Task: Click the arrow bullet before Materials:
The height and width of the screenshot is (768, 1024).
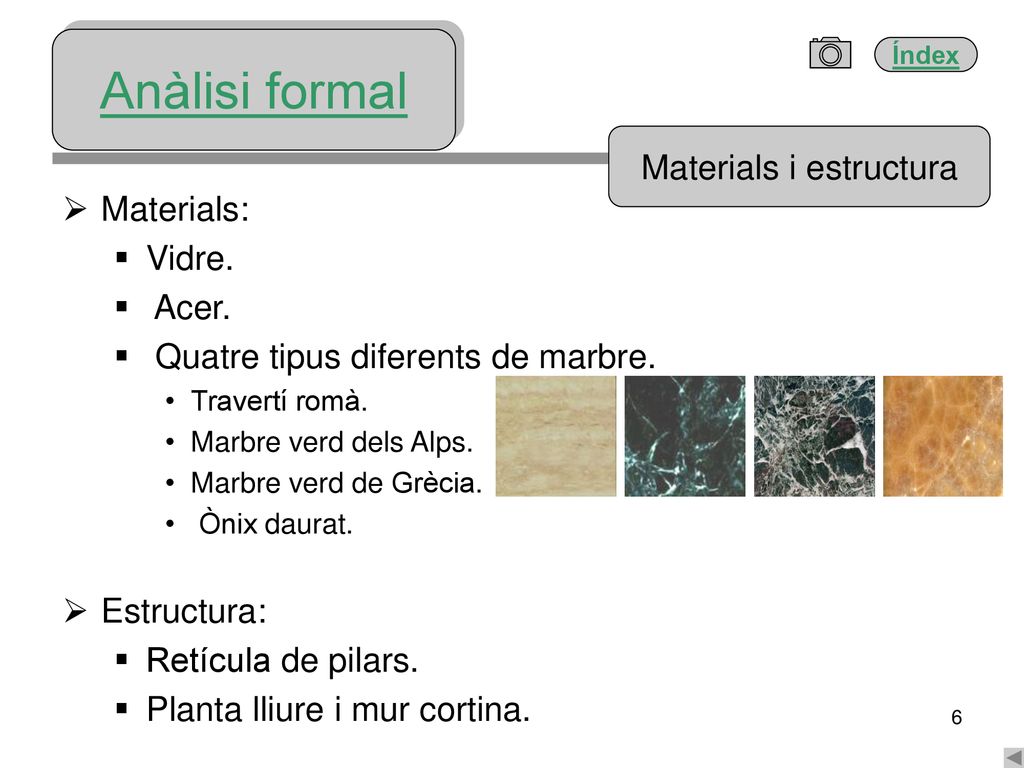Action: (x=75, y=210)
